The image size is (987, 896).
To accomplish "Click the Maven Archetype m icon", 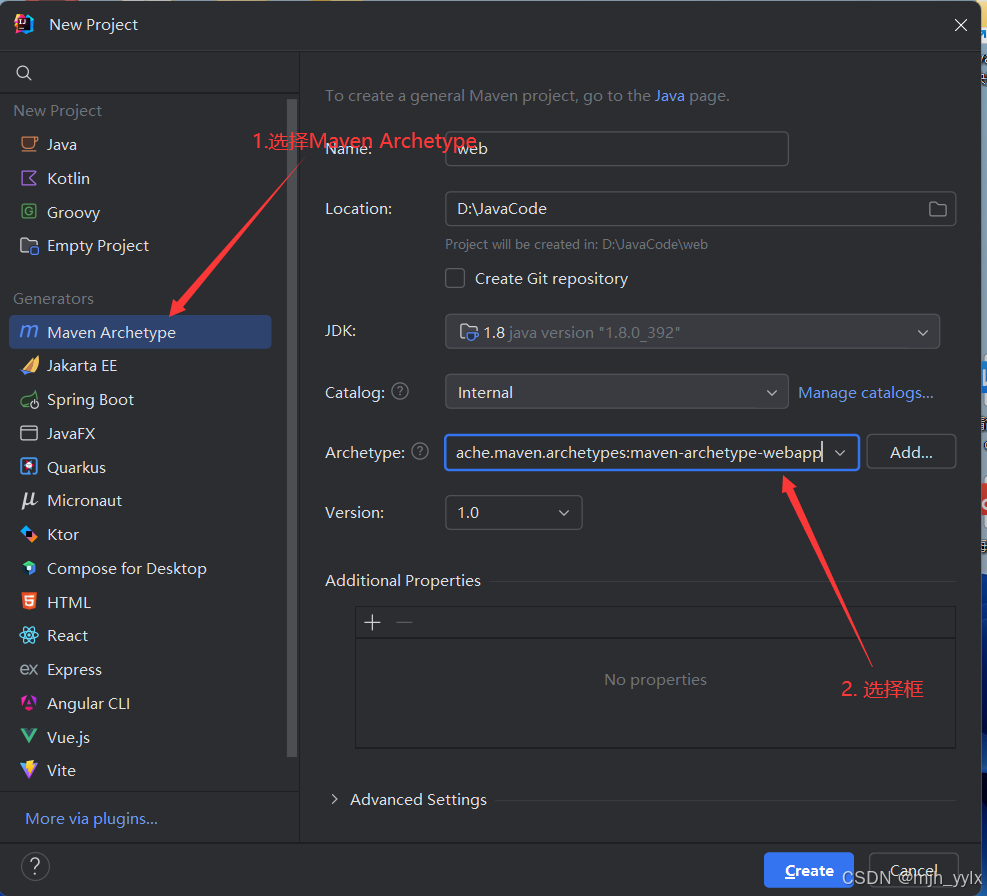I will click(29, 331).
